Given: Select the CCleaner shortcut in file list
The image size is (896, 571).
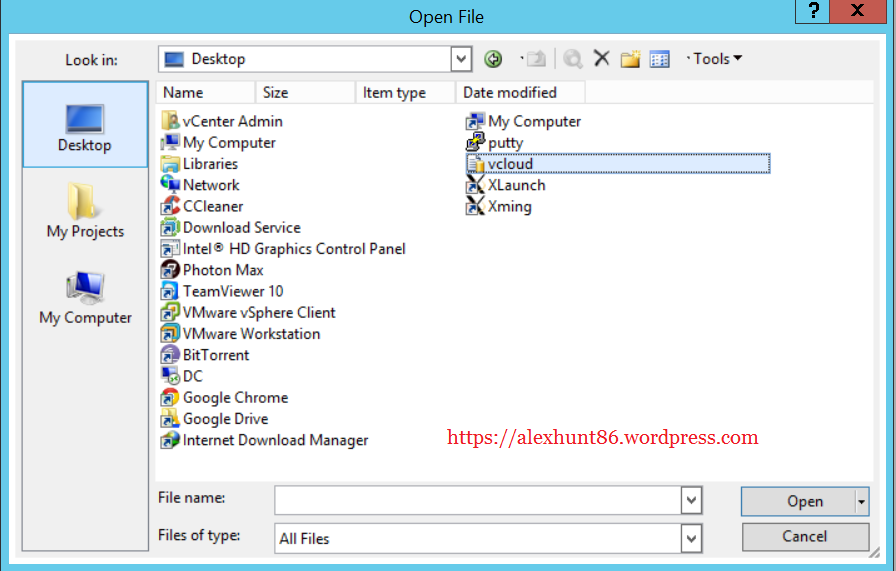Looking at the screenshot, I should (x=212, y=207).
